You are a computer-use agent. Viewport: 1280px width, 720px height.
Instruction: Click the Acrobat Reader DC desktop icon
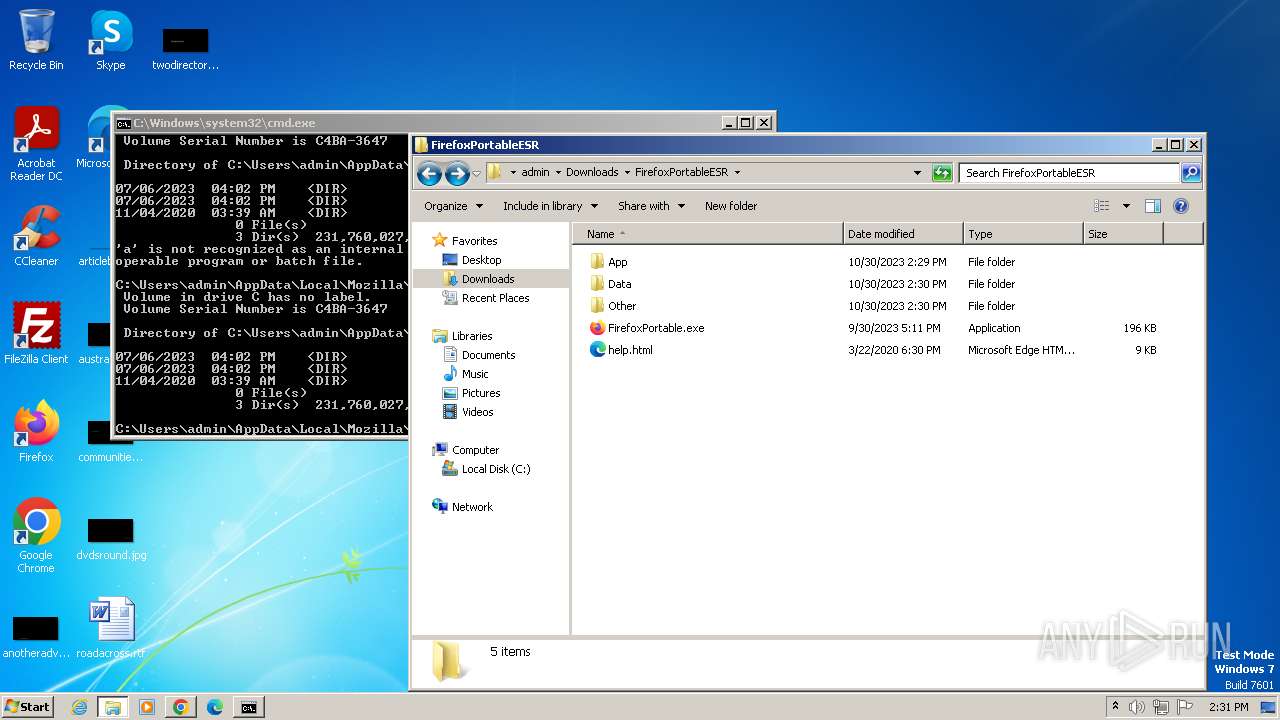pos(36,144)
